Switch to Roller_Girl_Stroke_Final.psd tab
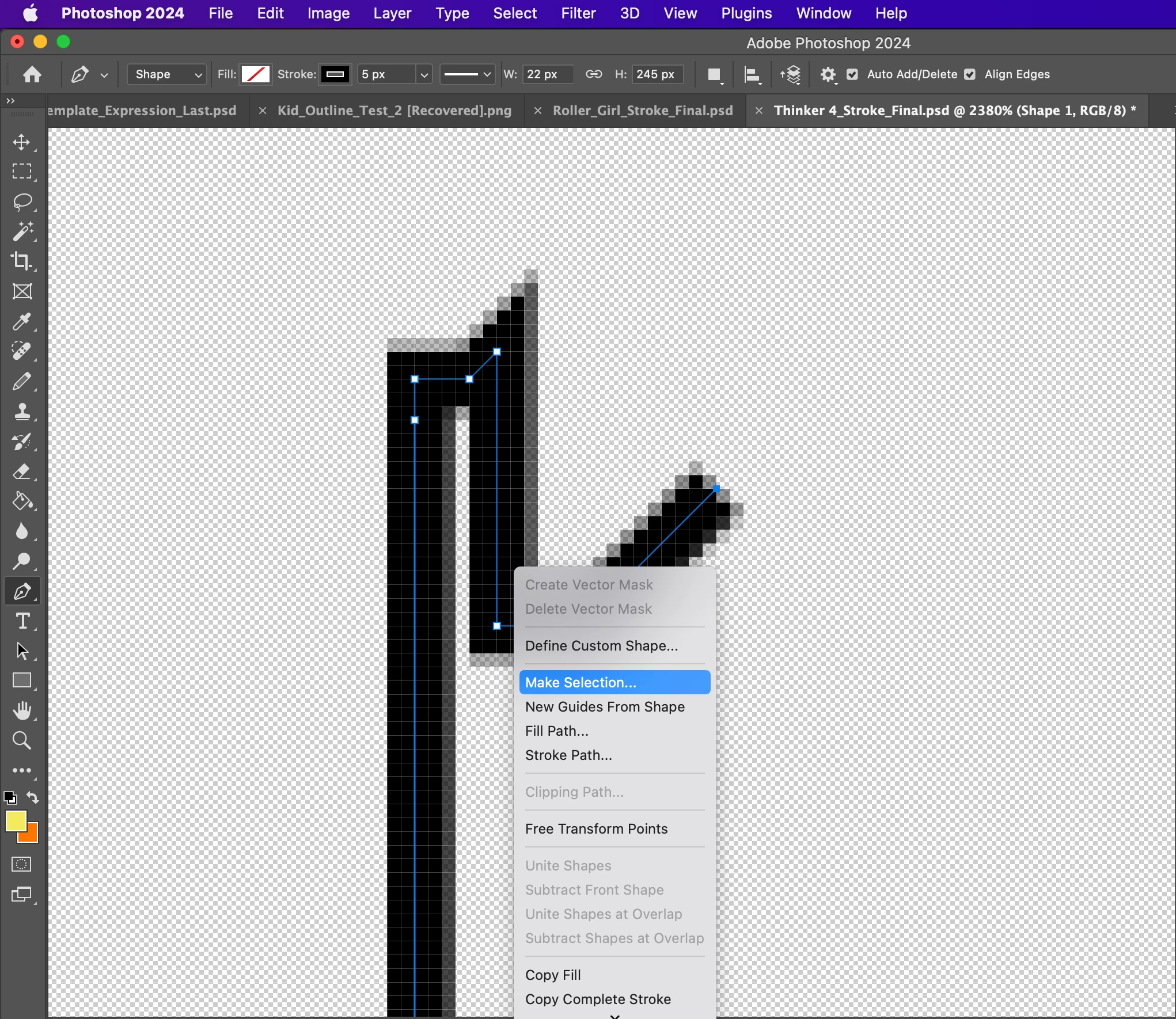Image resolution: width=1176 pixels, height=1019 pixels. pyautogui.click(x=642, y=111)
